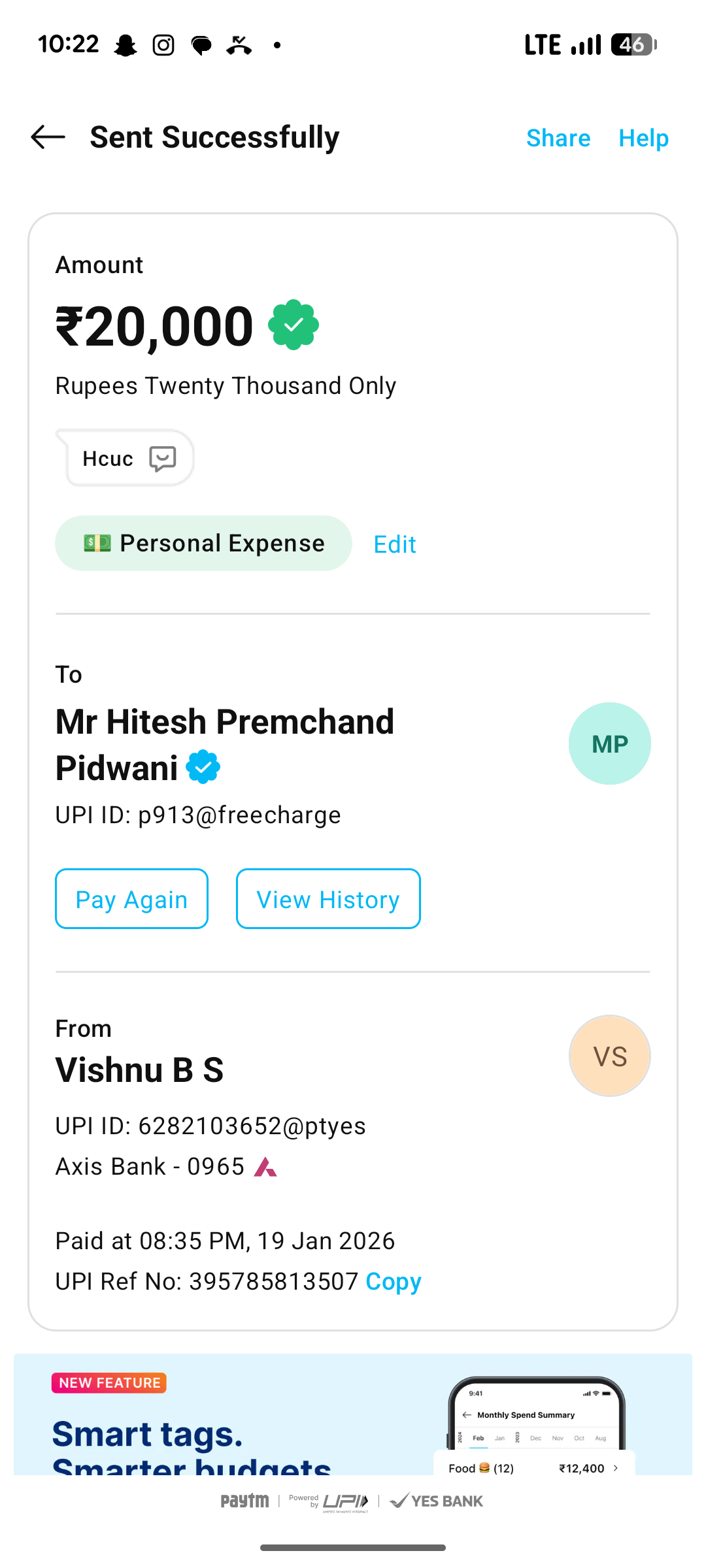Tap the green payment success badge

[294, 325]
